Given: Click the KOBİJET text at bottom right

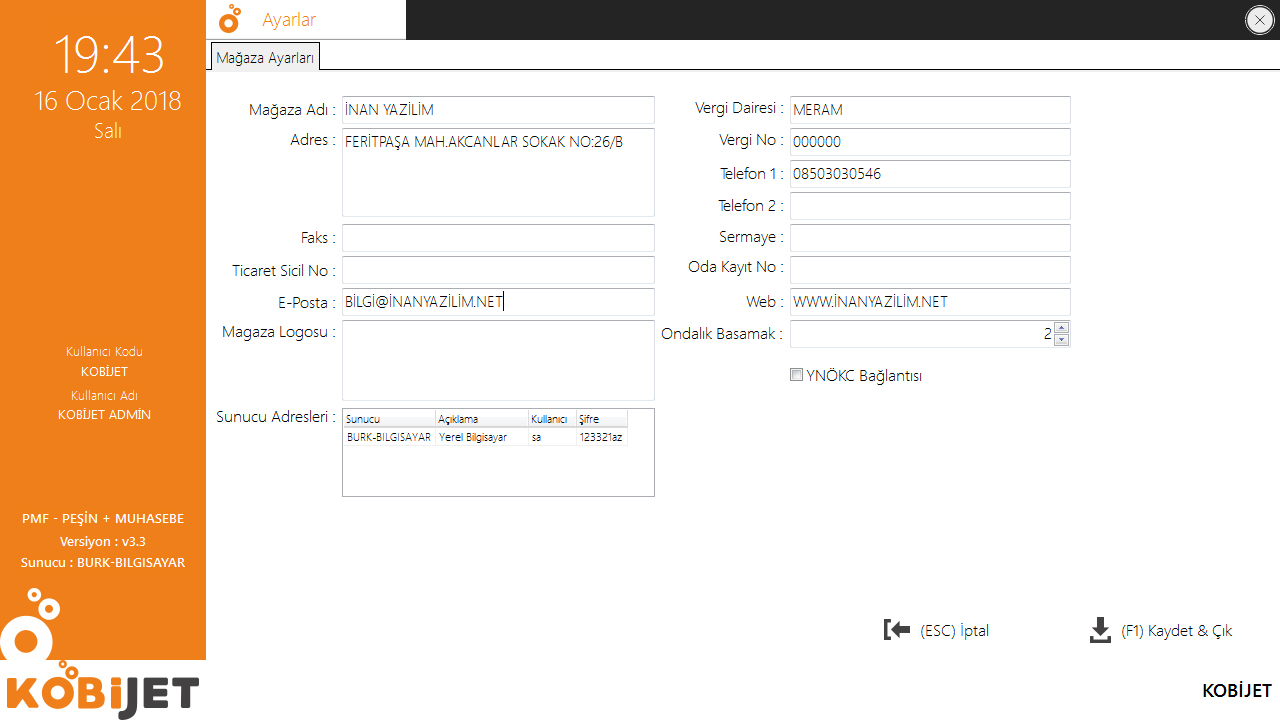Looking at the screenshot, I should pyautogui.click(x=1237, y=691).
